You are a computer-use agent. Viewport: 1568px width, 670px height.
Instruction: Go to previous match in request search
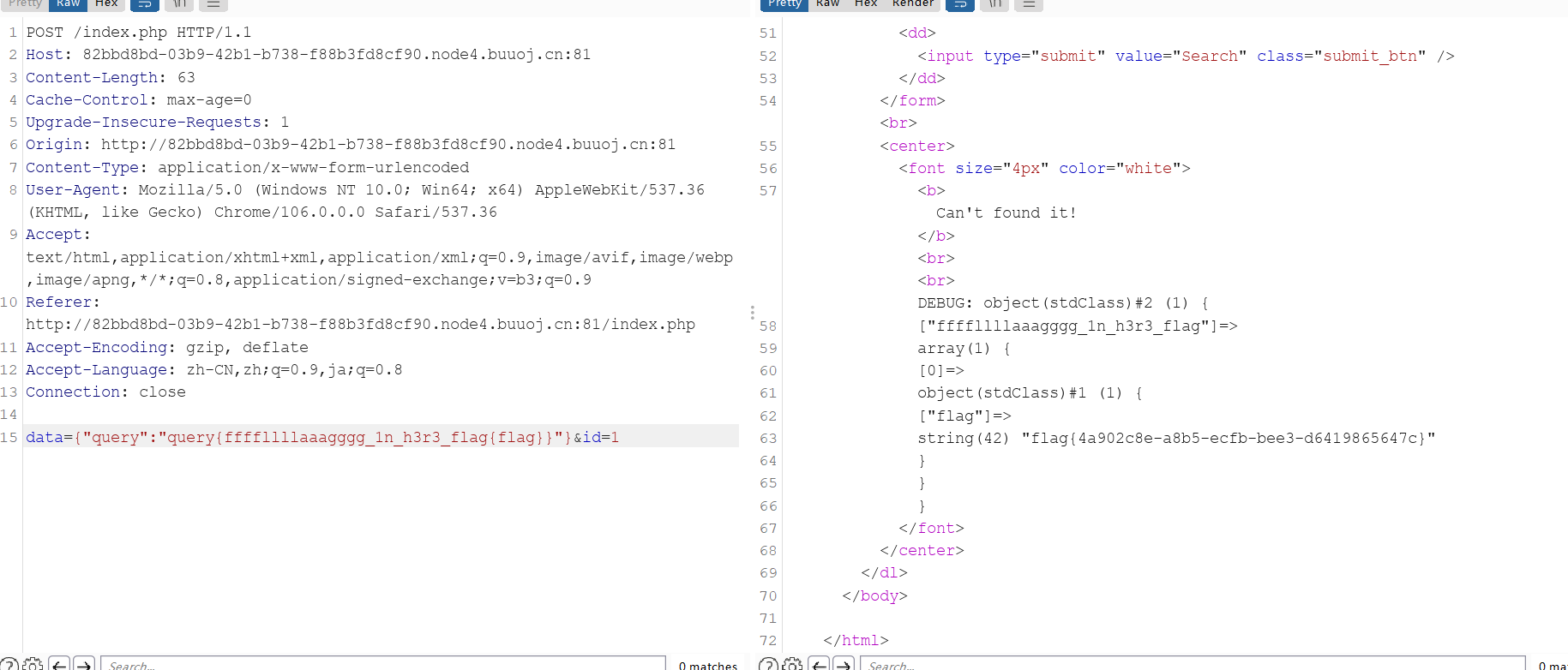59,664
